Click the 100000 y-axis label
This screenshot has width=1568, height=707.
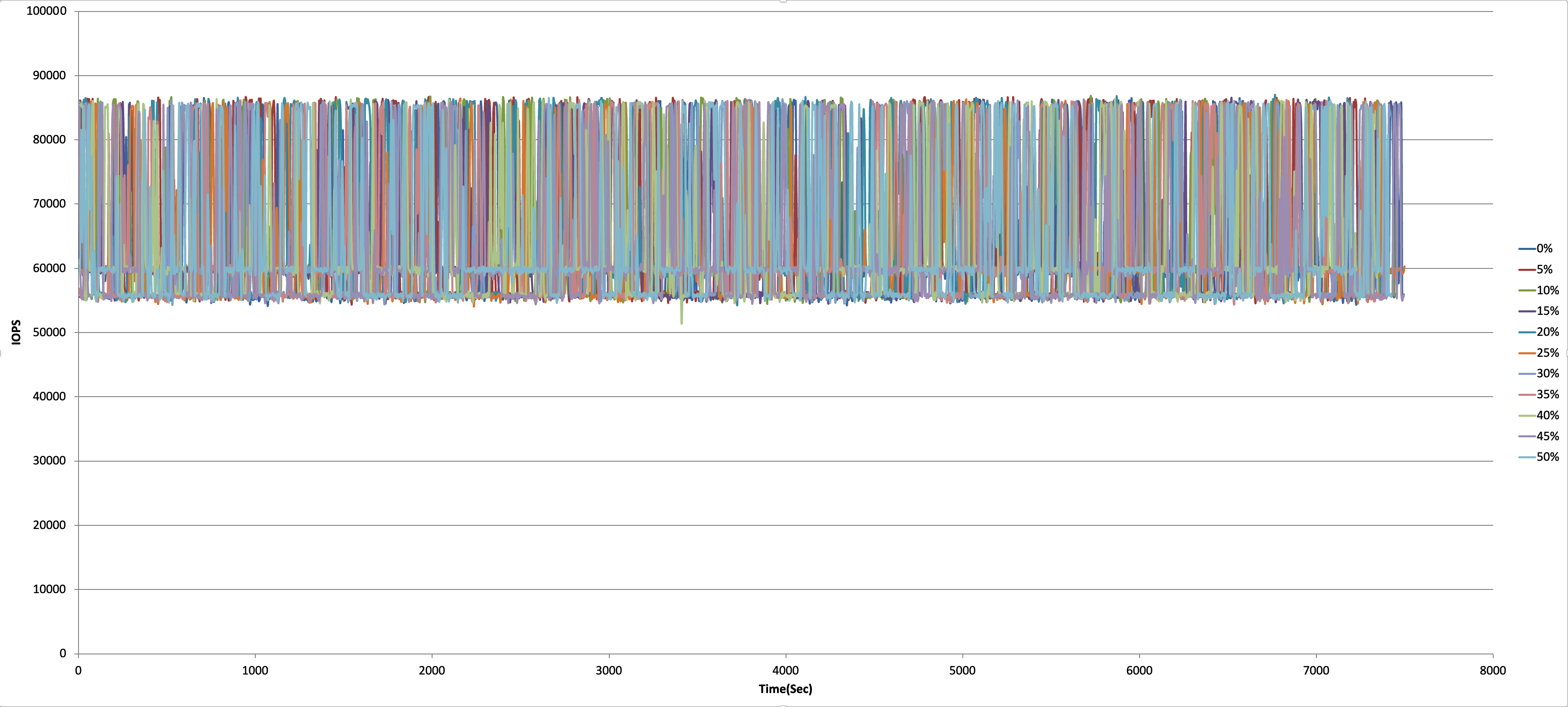[x=46, y=11]
